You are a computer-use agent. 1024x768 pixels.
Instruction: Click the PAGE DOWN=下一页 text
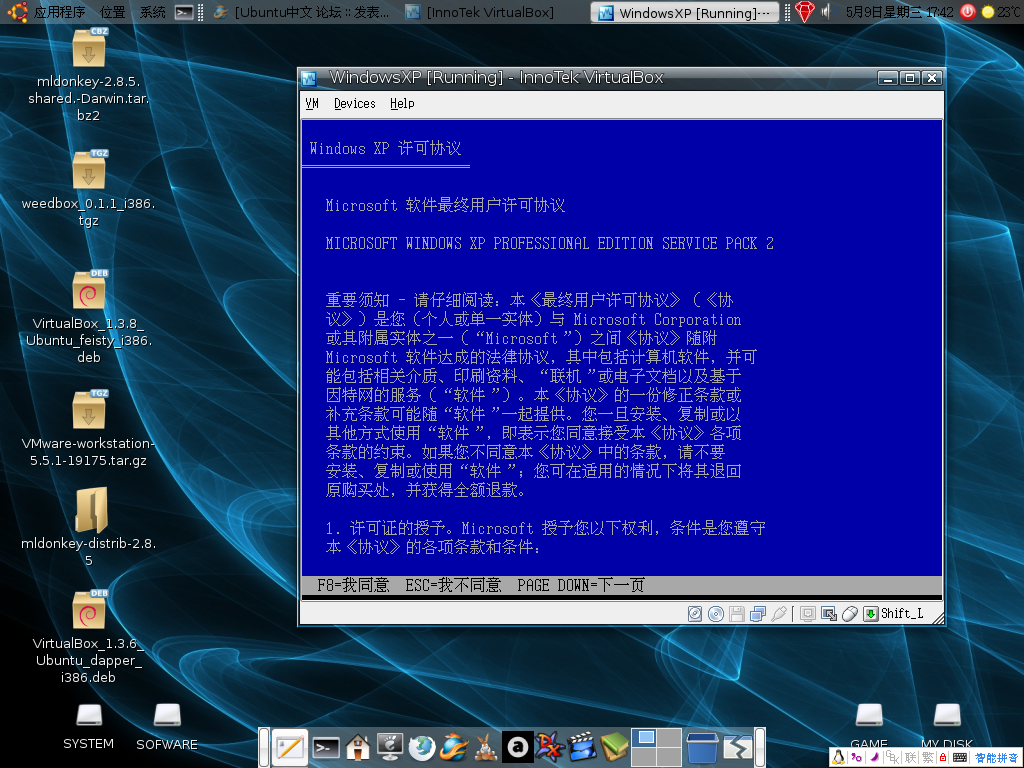pyautogui.click(x=581, y=585)
